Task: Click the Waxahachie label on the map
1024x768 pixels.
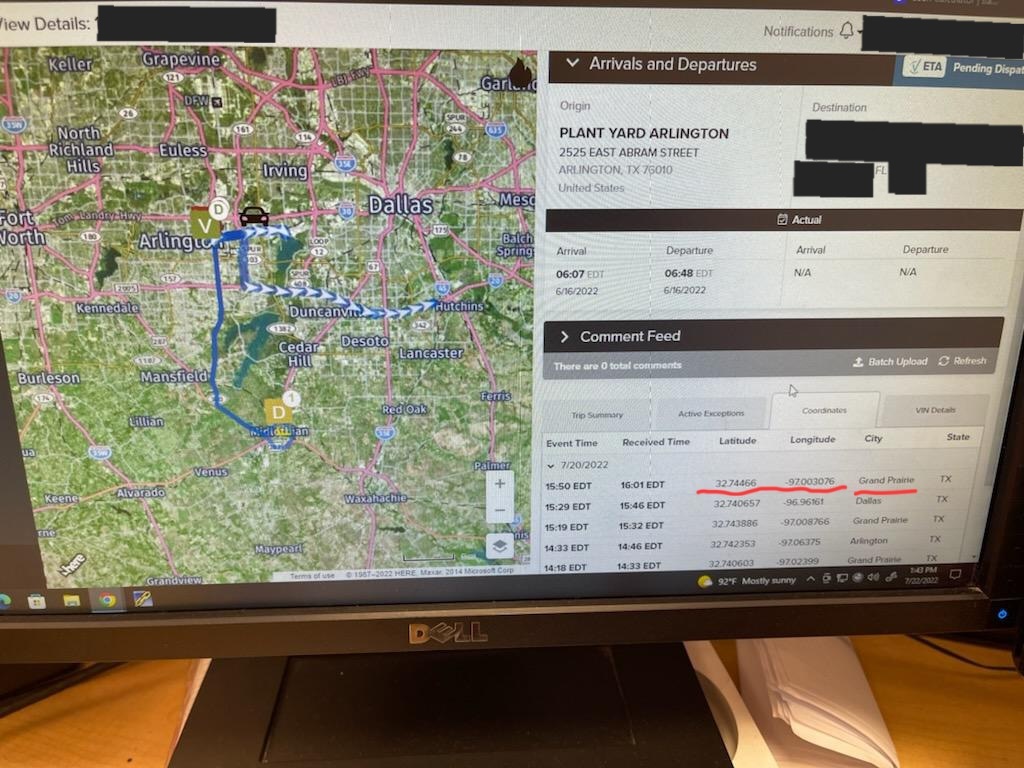Action: coord(376,498)
